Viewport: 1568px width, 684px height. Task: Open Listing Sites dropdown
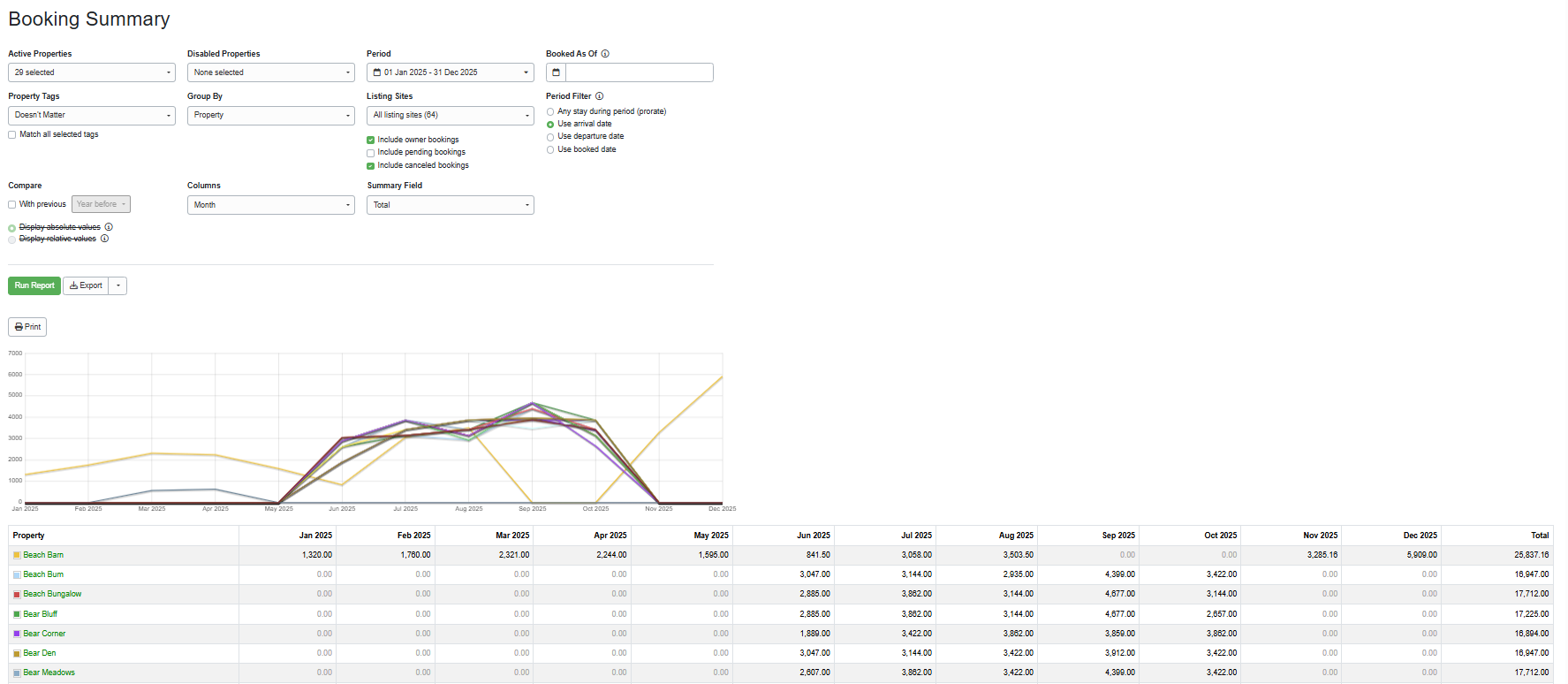pyautogui.click(x=451, y=115)
